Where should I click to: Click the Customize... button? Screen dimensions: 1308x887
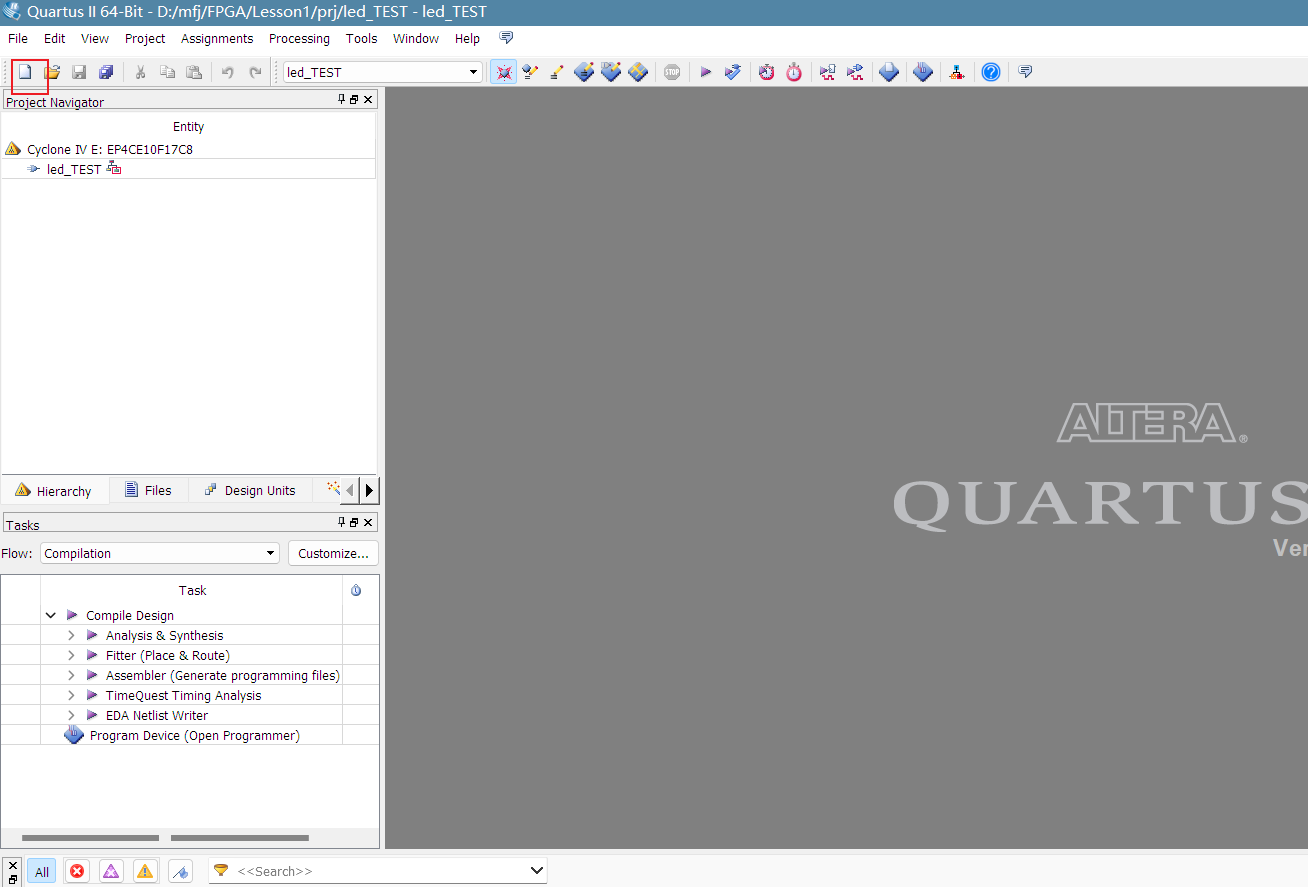pyautogui.click(x=333, y=553)
